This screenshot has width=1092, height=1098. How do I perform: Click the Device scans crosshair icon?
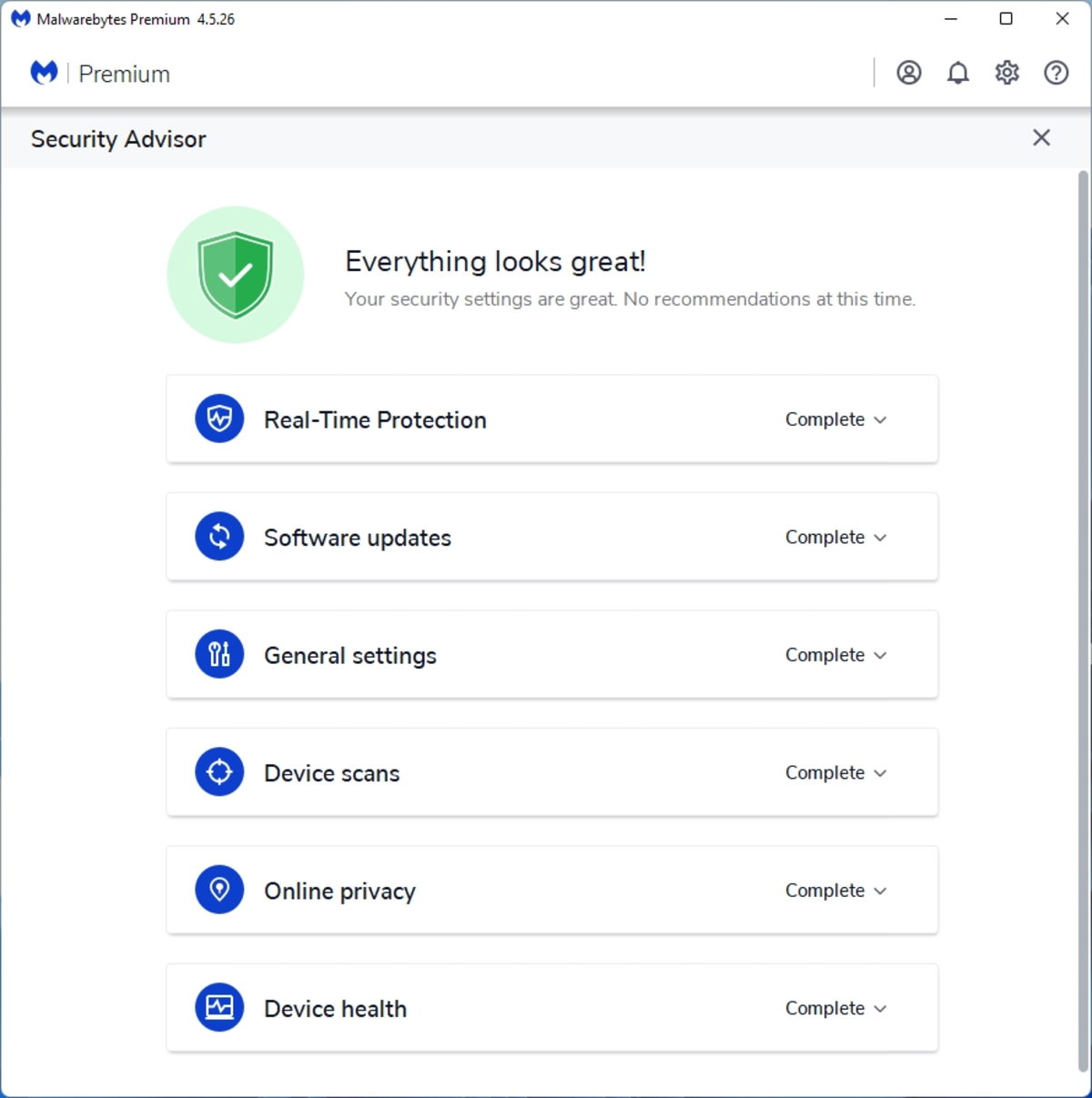click(x=219, y=771)
